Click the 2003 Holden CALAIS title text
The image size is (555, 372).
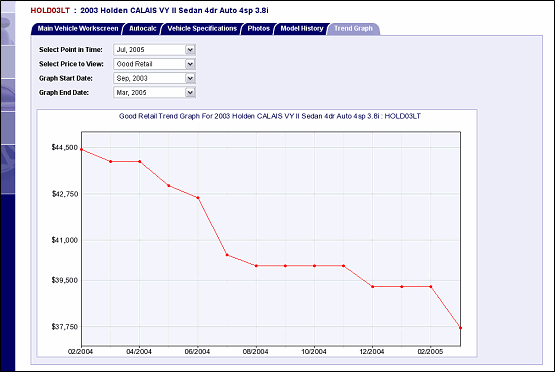174,11
